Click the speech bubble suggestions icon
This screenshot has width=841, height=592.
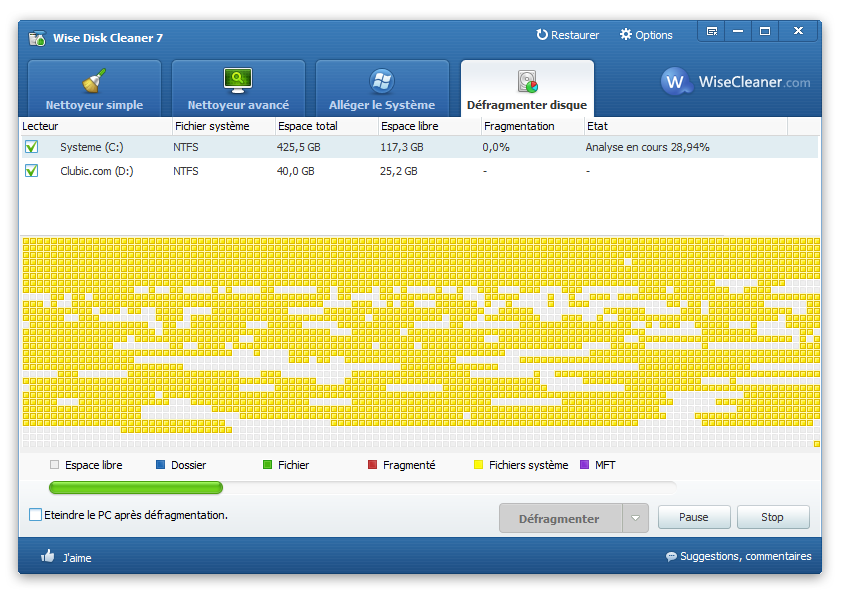[x=671, y=557]
